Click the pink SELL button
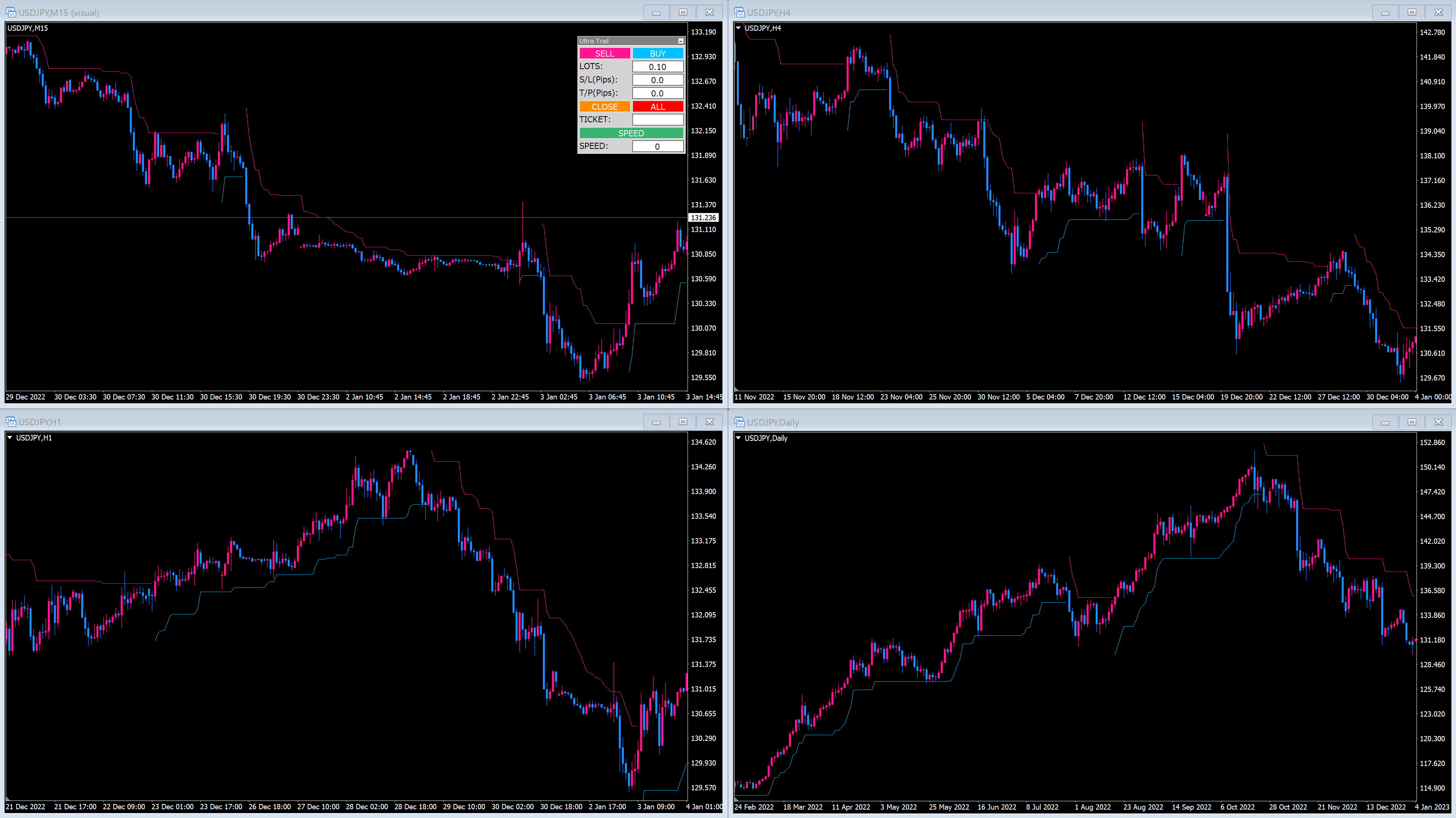1456x818 pixels. coord(604,54)
